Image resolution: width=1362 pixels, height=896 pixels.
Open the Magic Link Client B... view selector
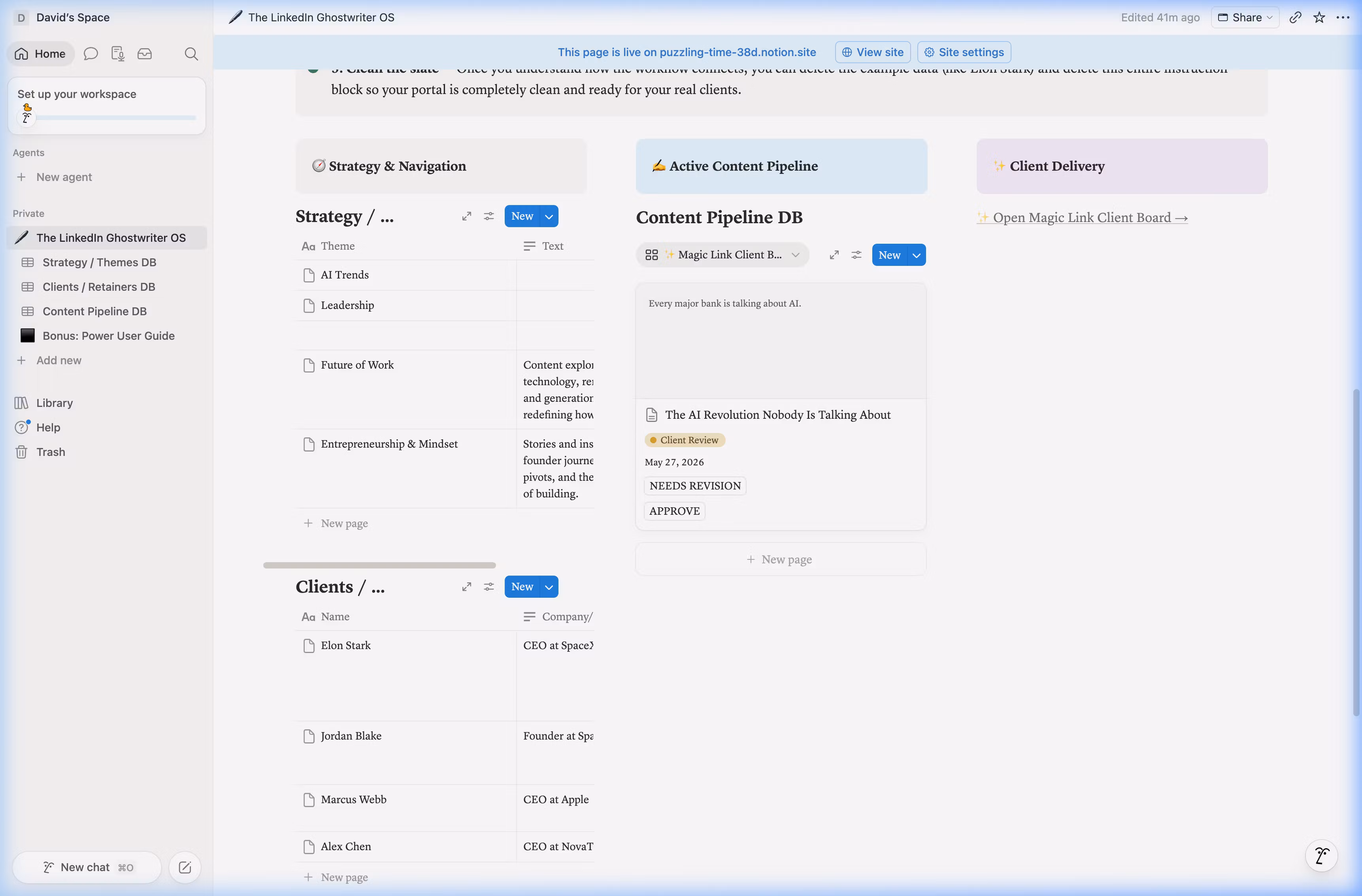[722, 255]
